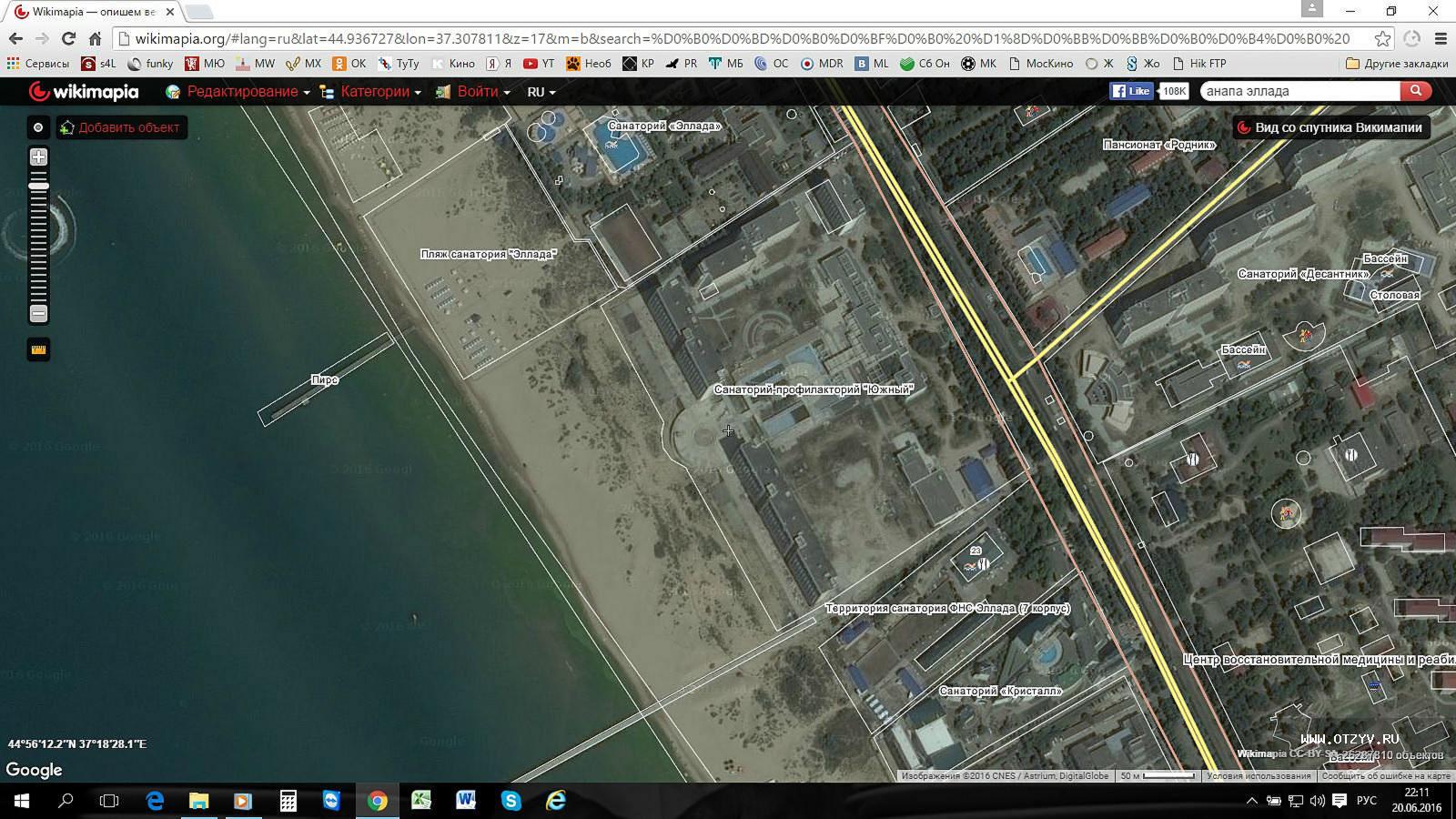Viewport: 1456px width, 819px height.
Task: Open the MDR bookmark
Action: (x=822, y=64)
